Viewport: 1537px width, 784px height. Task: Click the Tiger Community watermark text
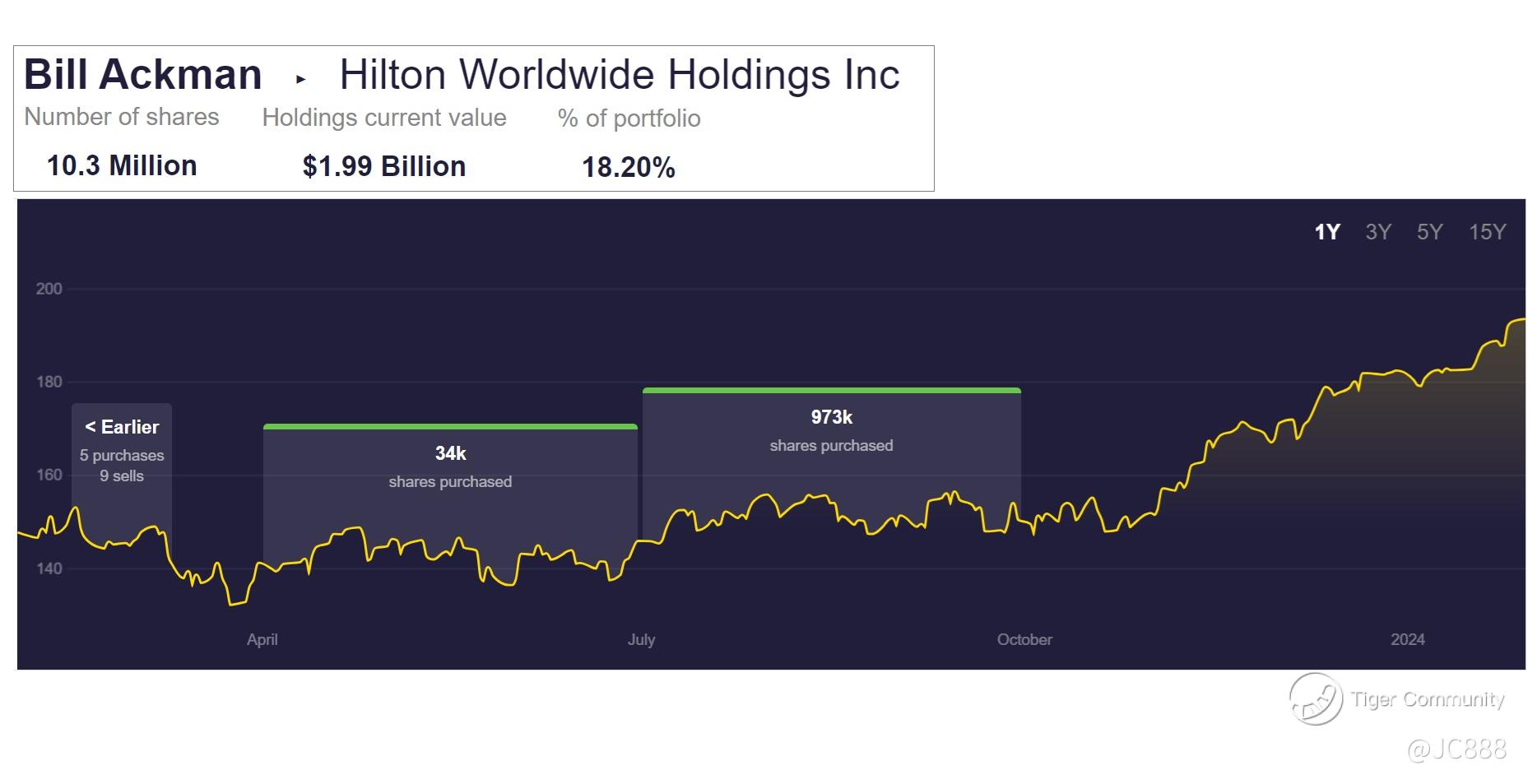[x=1428, y=699]
